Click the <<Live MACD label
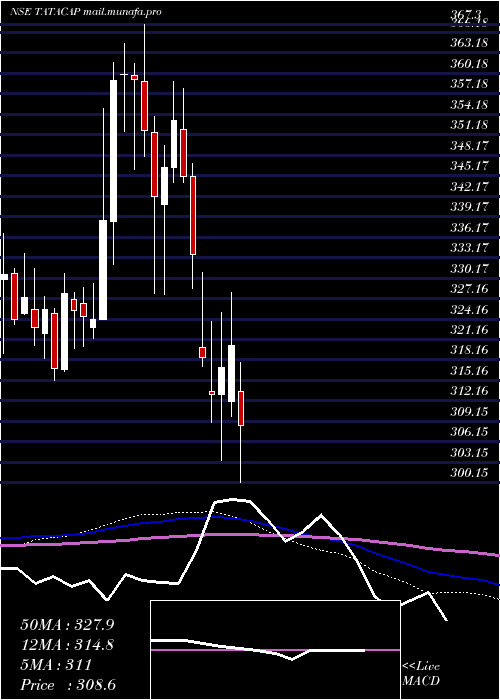 (421, 673)
